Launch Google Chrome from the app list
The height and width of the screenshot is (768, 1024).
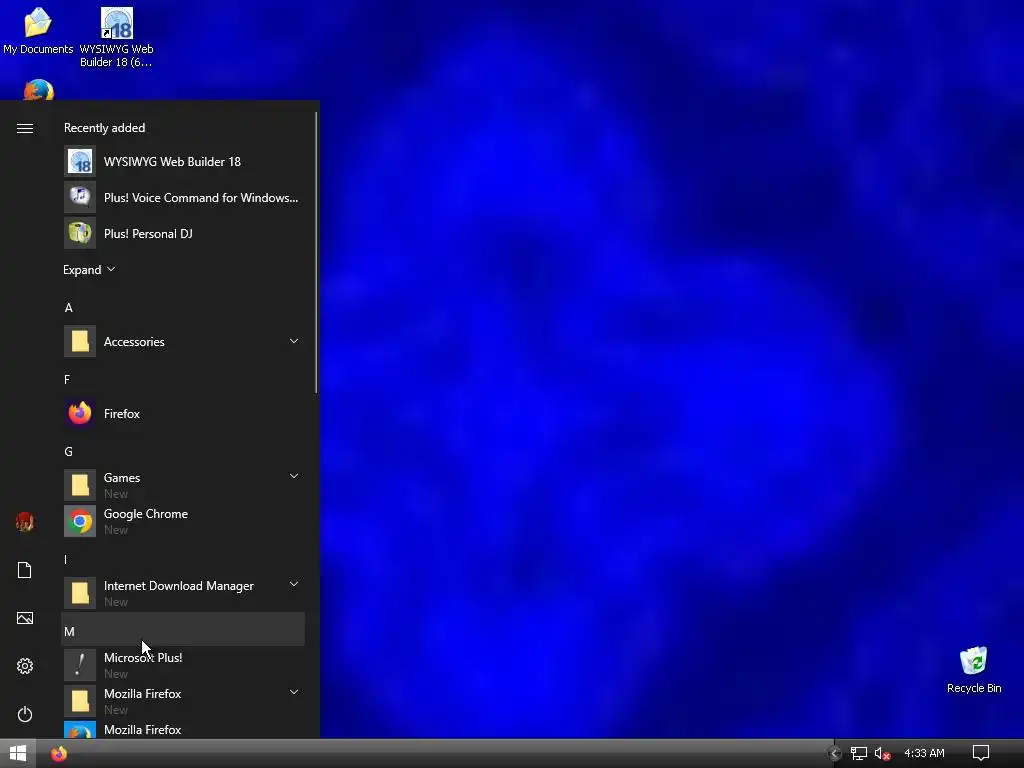point(184,521)
